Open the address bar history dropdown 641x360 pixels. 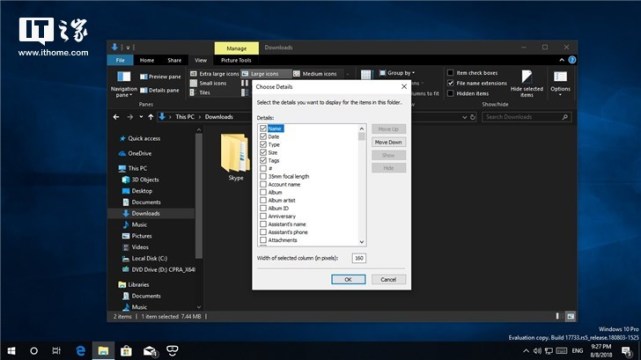(x=464, y=117)
